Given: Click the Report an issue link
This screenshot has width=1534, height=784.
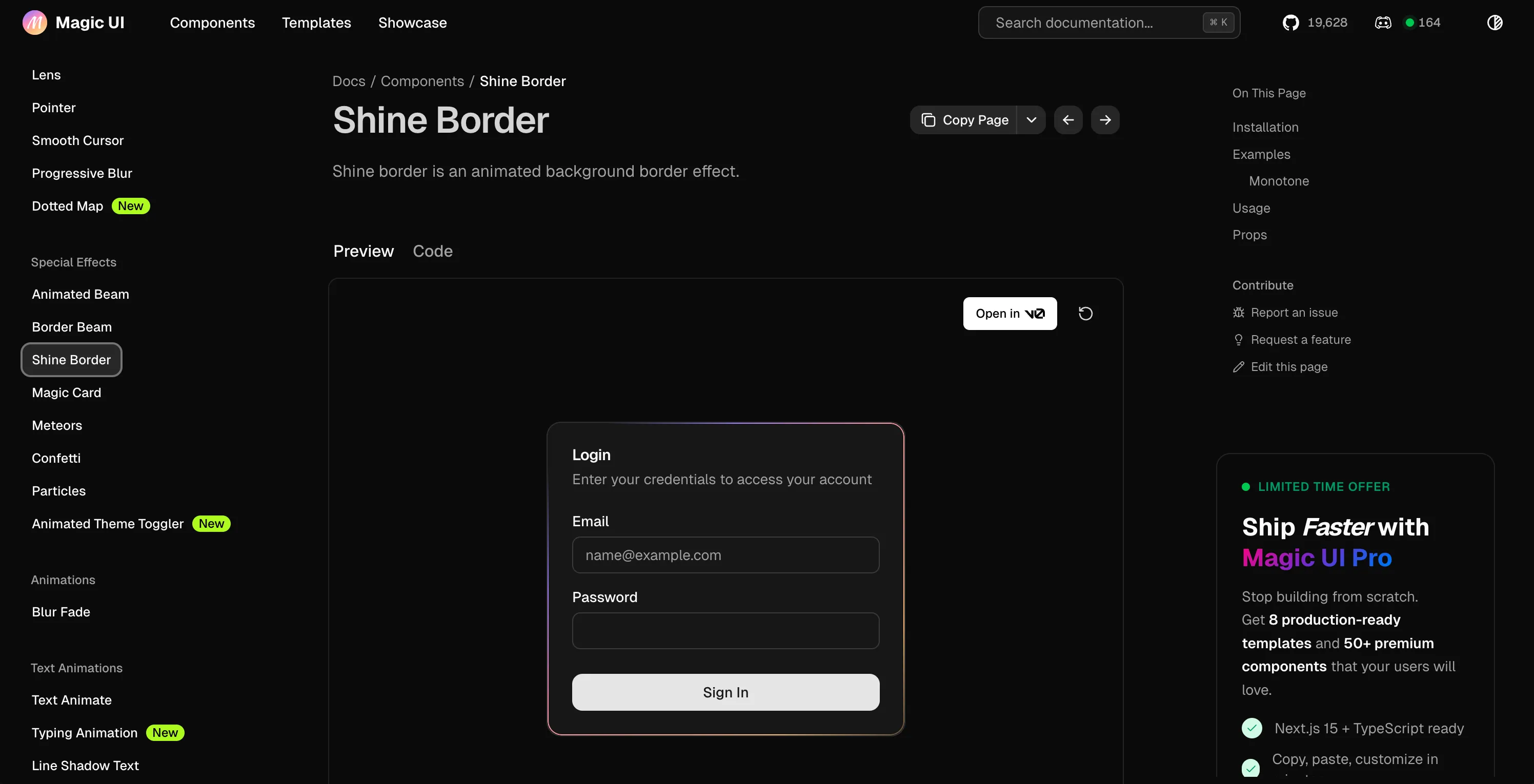Looking at the screenshot, I should (1294, 313).
